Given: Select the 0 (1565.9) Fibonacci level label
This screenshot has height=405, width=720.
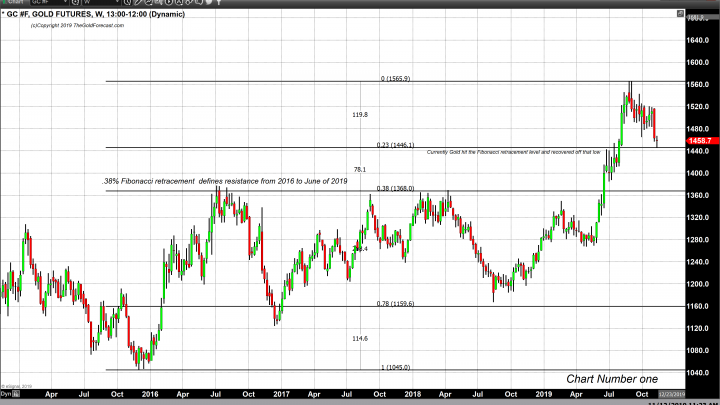Looking at the screenshot, I should [395, 79].
